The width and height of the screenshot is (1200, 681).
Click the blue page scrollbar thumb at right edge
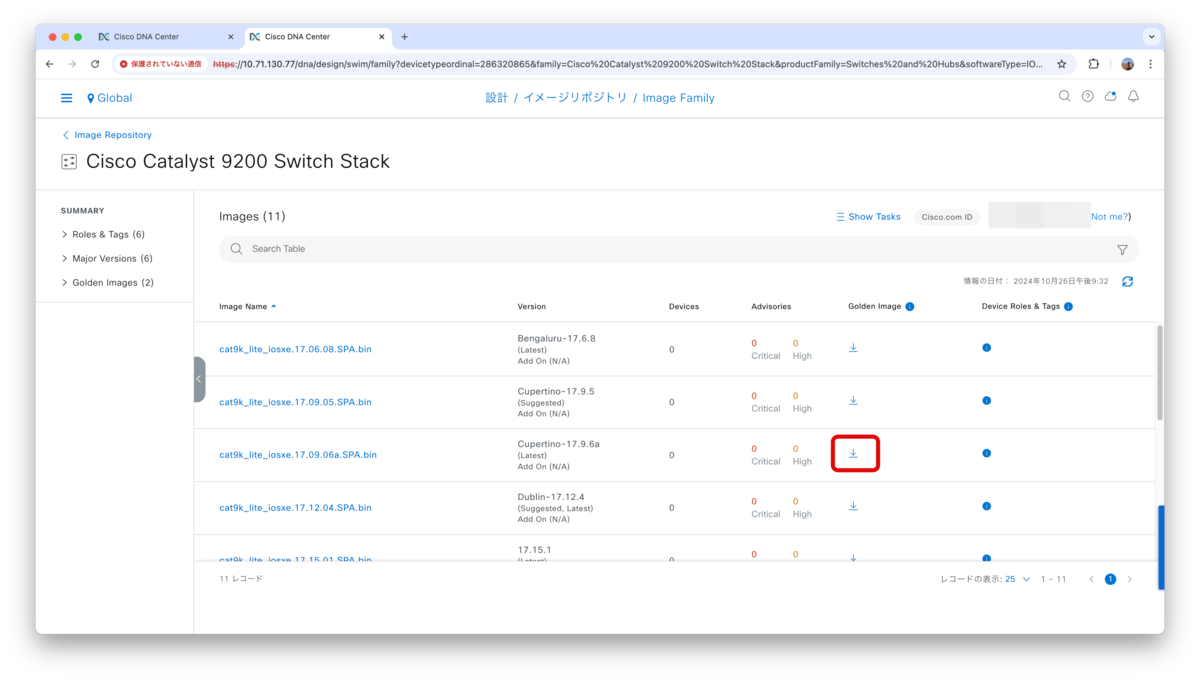[x=1161, y=547]
